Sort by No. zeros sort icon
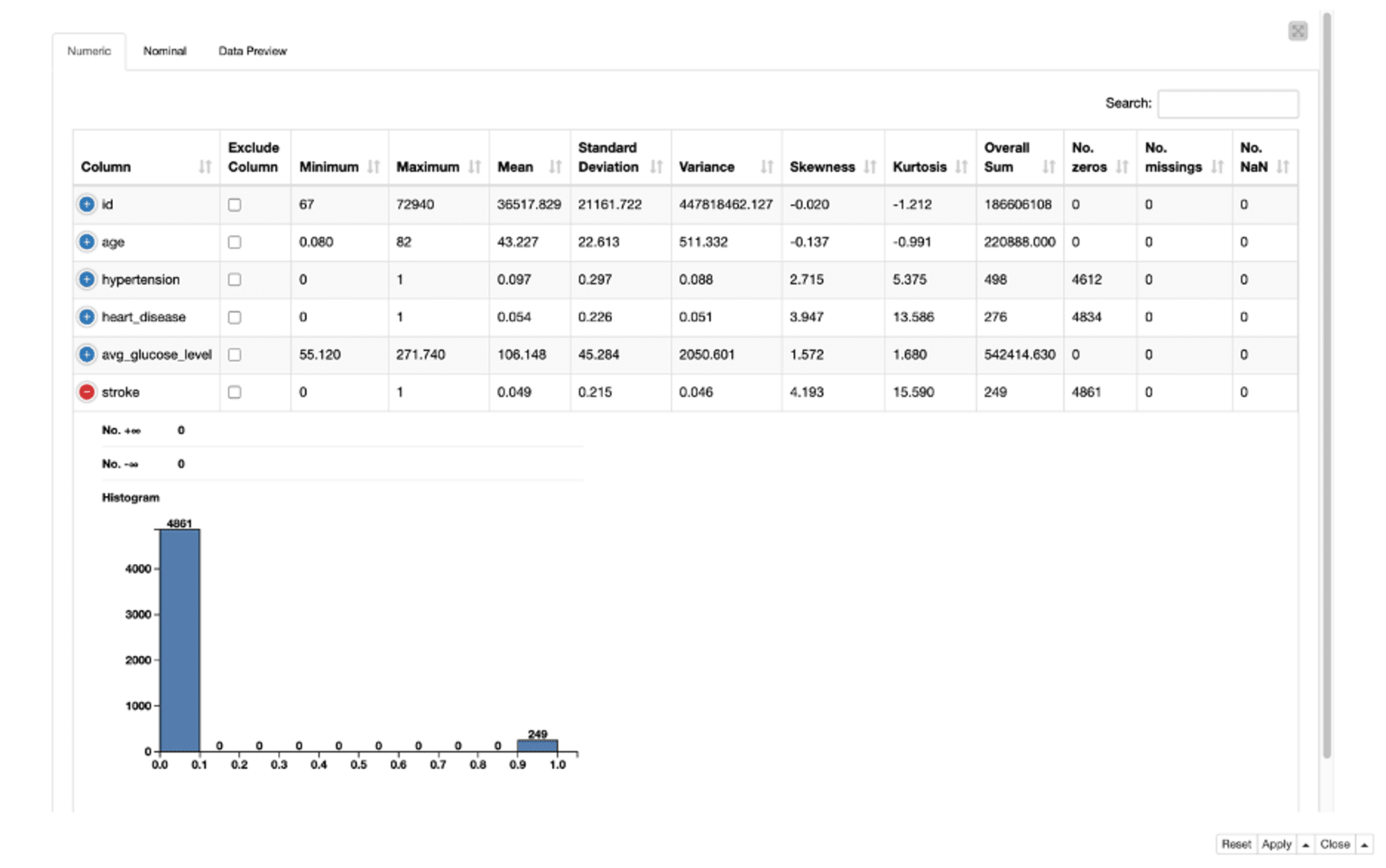 tap(1122, 167)
